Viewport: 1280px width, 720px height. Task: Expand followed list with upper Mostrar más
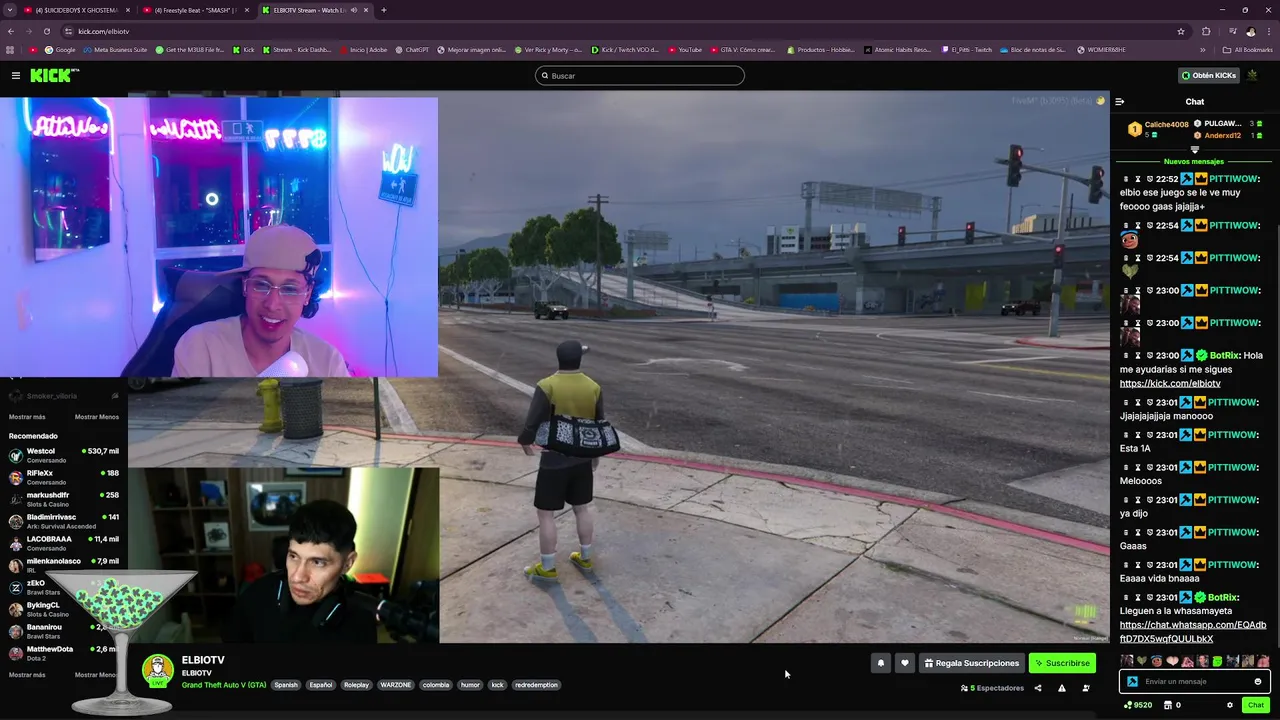coord(27,417)
